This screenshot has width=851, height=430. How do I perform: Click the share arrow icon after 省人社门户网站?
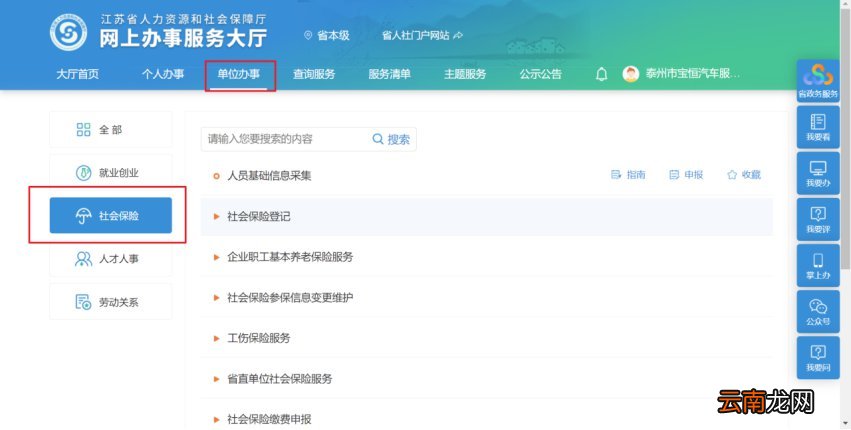[458, 35]
